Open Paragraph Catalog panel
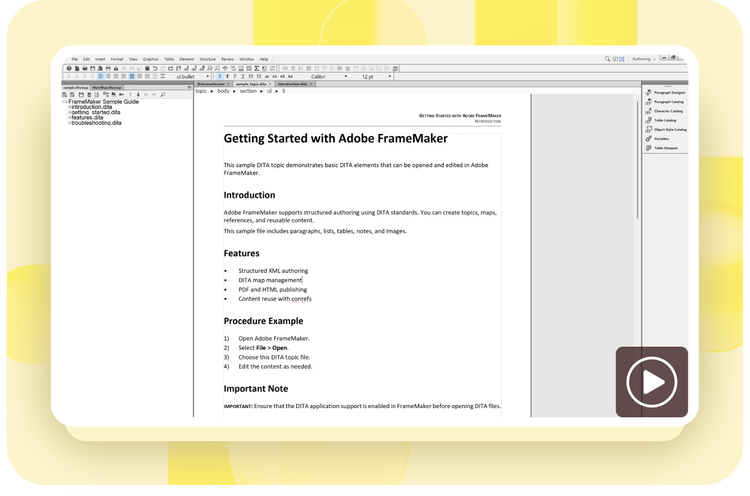 665,102
